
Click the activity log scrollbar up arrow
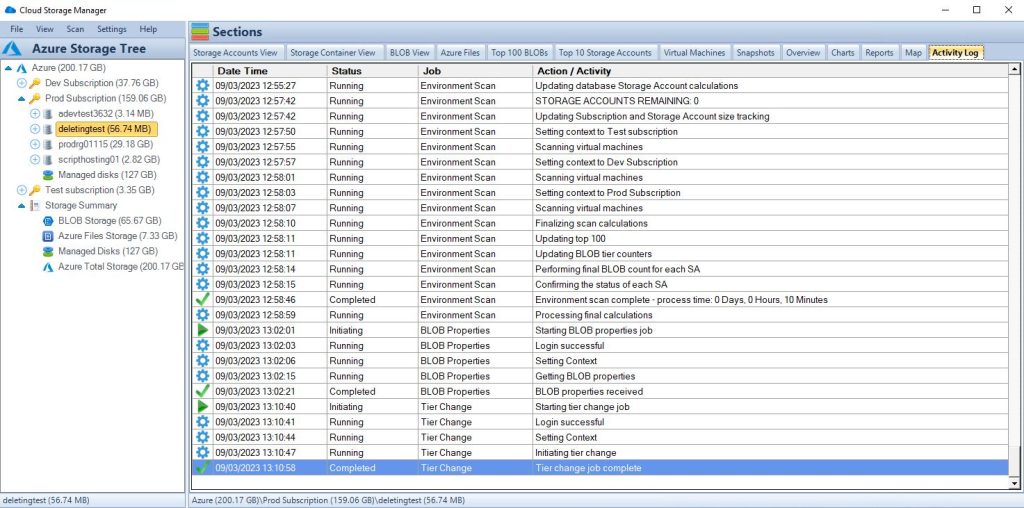coord(1014,69)
